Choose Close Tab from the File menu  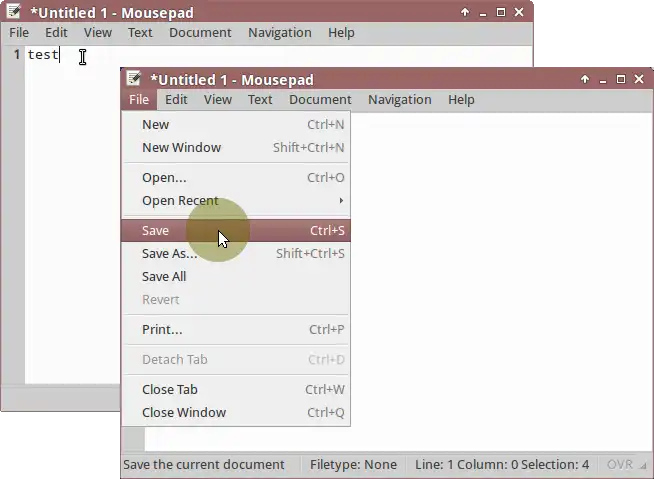(236, 390)
